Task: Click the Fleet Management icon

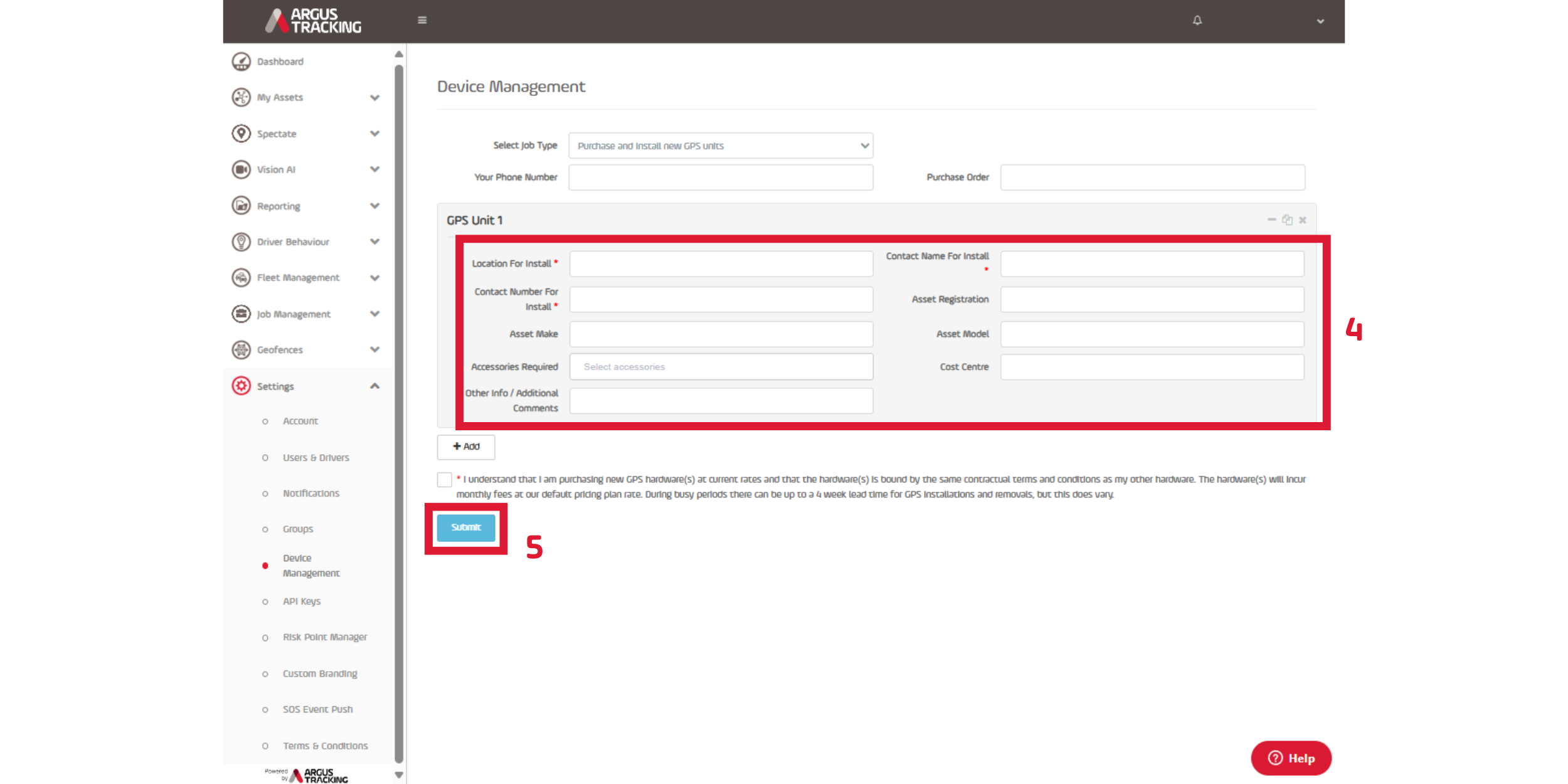Action: 241,278
